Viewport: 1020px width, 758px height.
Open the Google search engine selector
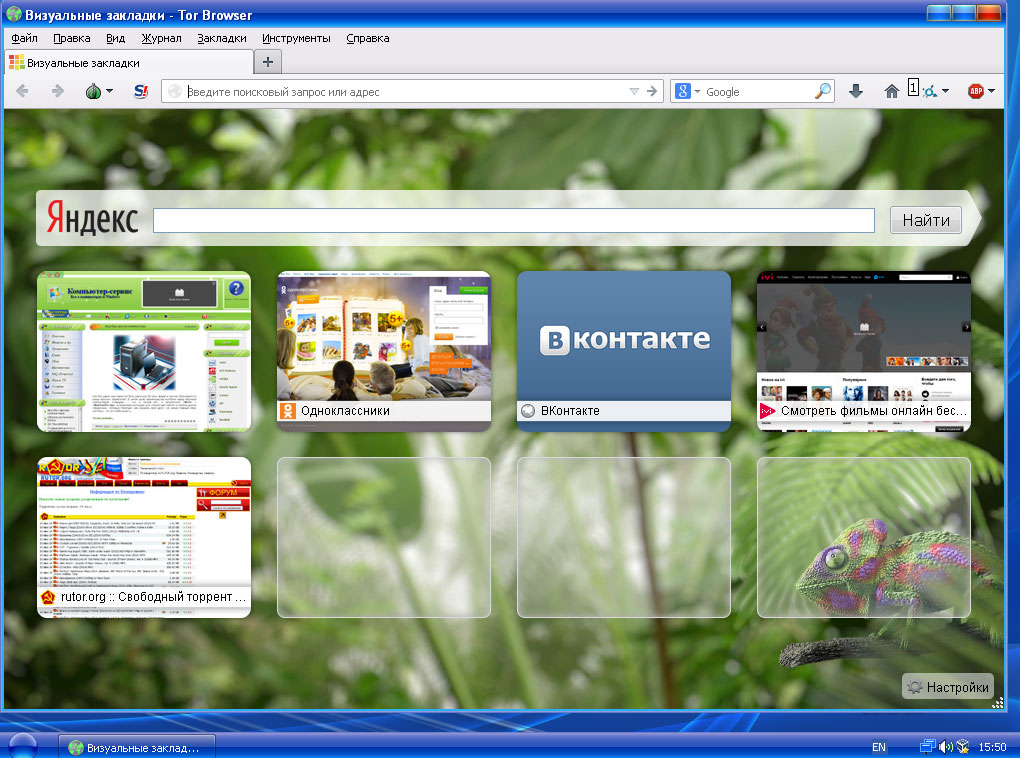click(687, 92)
